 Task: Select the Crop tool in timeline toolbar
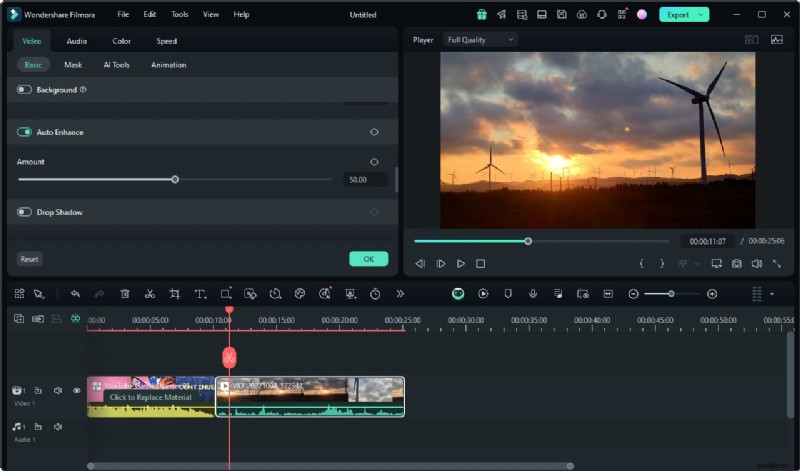174,294
